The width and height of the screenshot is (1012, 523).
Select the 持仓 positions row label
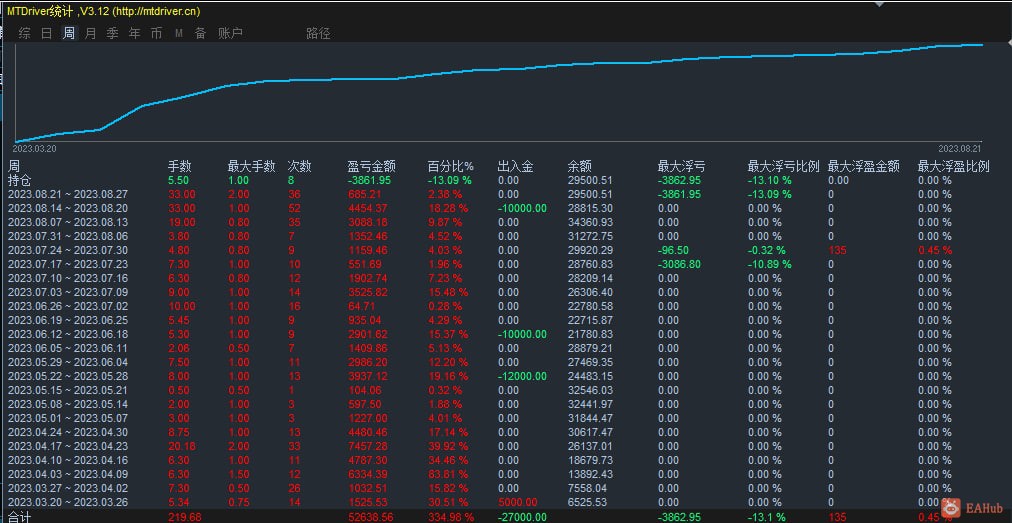click(19, 180)
